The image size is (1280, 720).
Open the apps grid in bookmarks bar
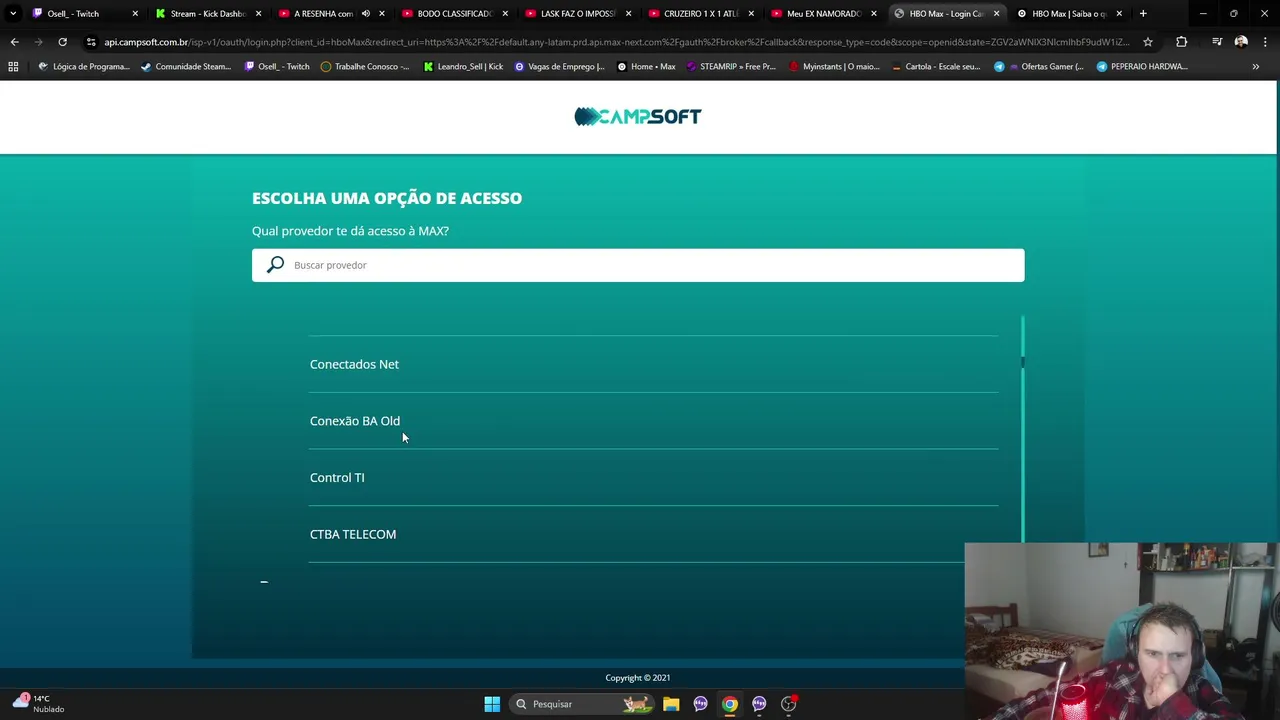(x=13, y=66)
